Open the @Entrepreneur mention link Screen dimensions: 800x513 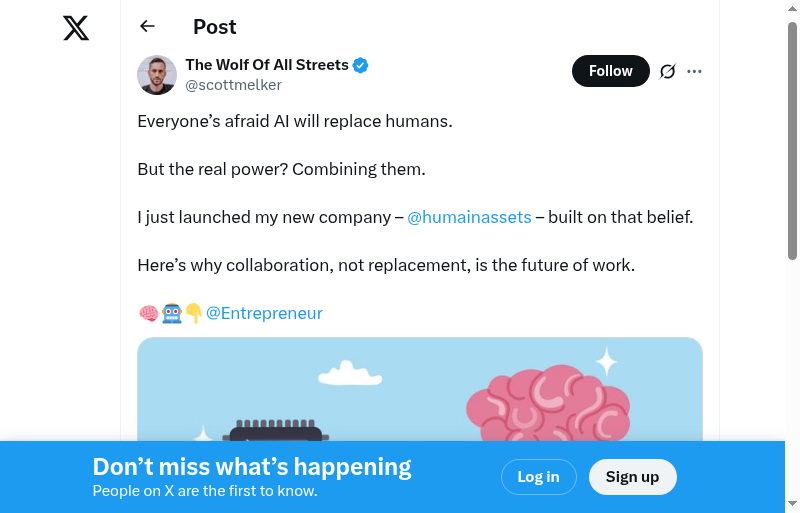point(264,313)
